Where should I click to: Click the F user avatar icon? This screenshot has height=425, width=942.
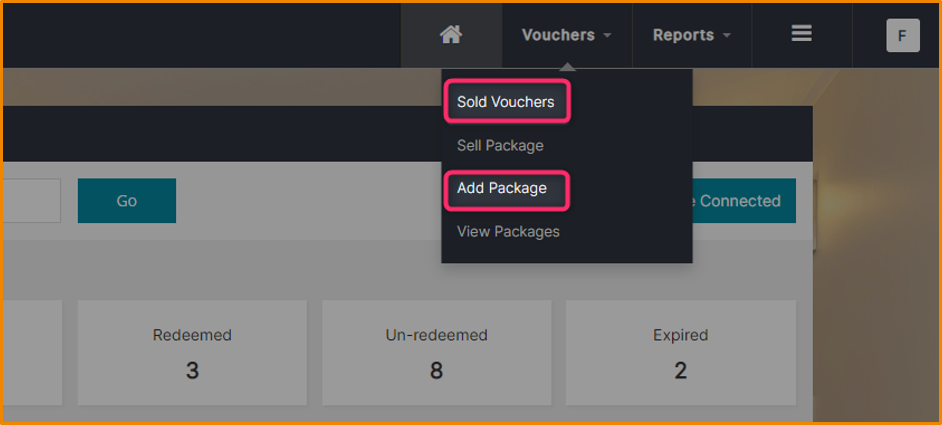902,35
